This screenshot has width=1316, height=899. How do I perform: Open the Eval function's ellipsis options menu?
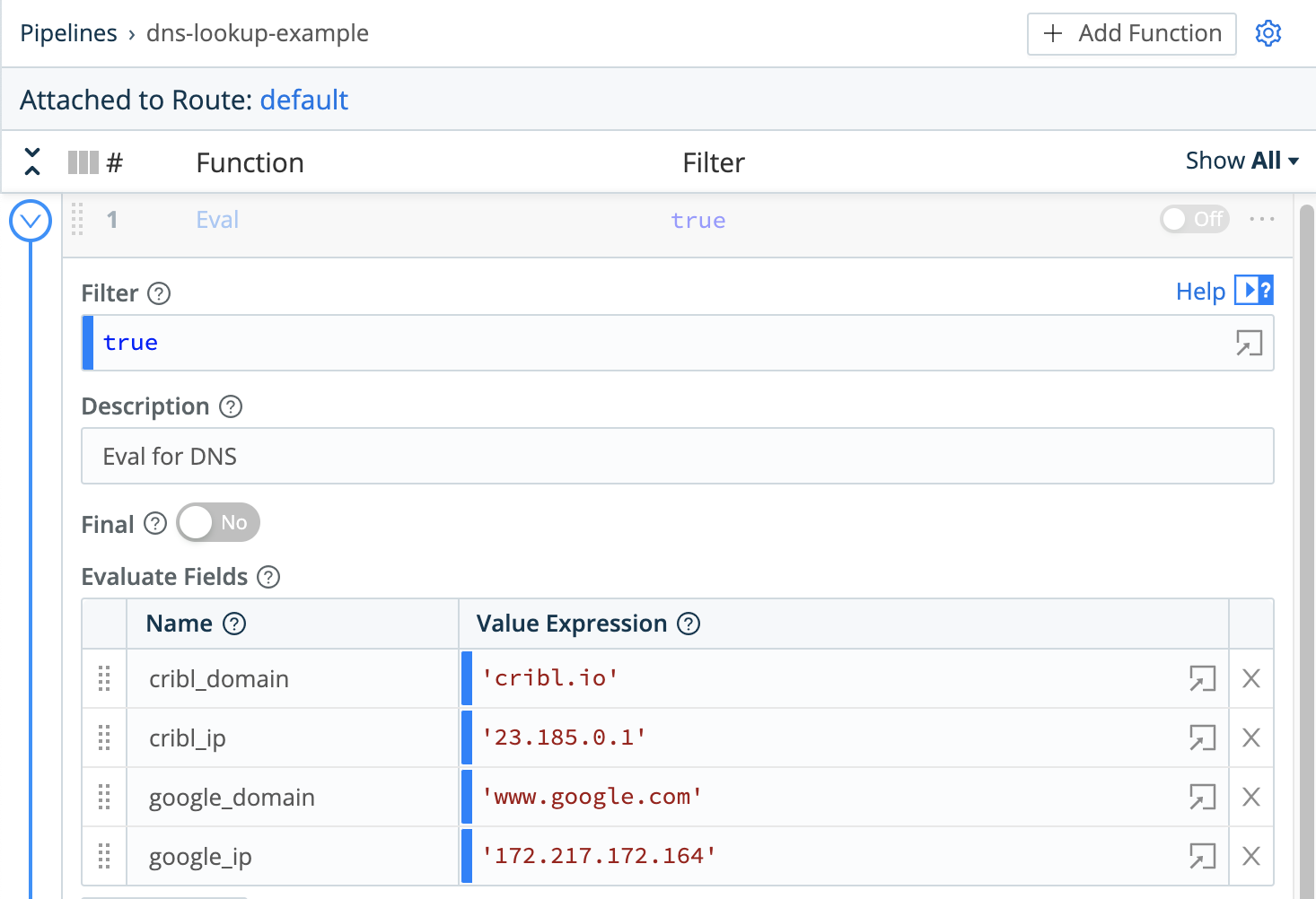coord(1262,219)
